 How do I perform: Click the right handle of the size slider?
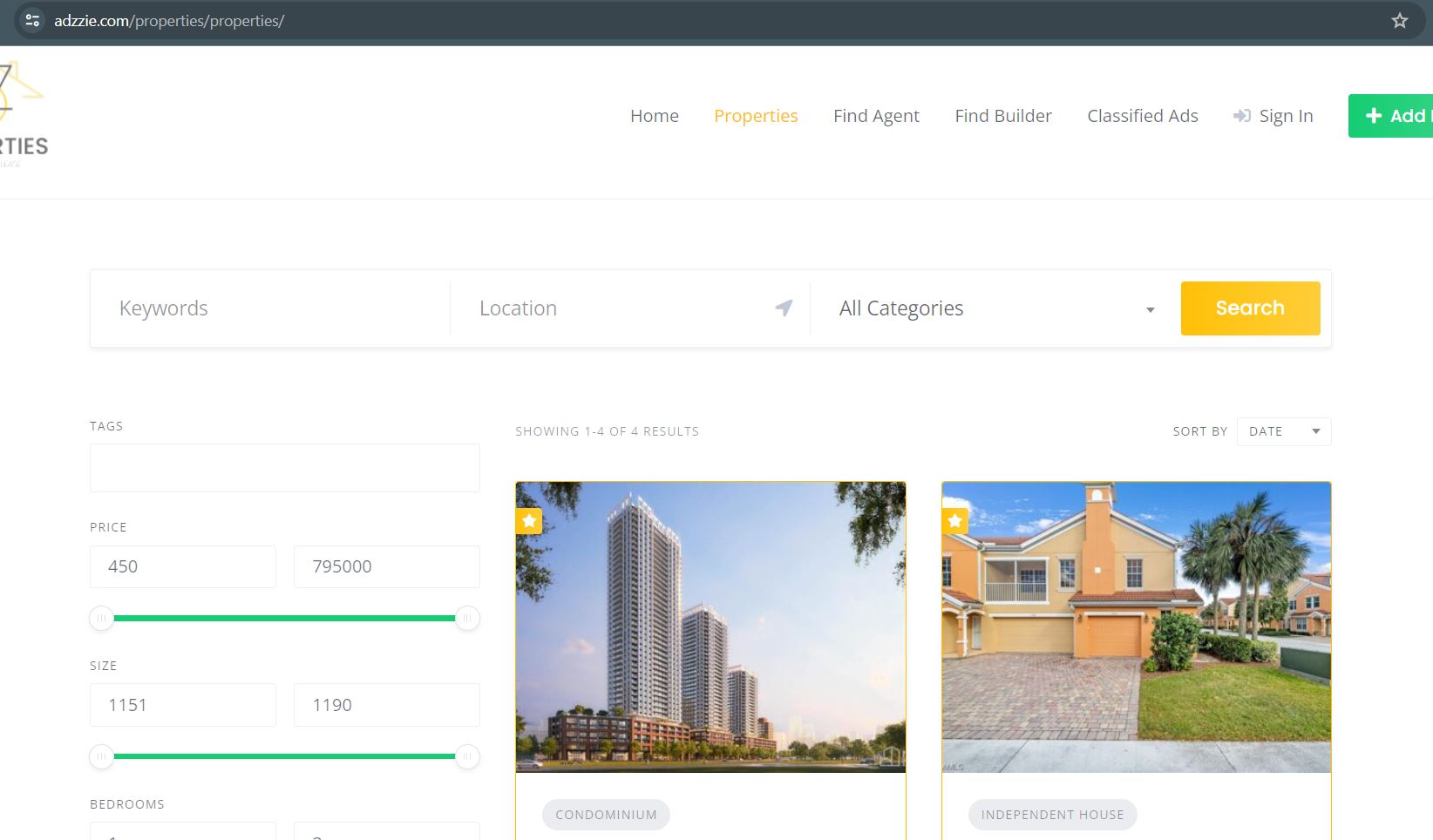[x=467, y=756]
